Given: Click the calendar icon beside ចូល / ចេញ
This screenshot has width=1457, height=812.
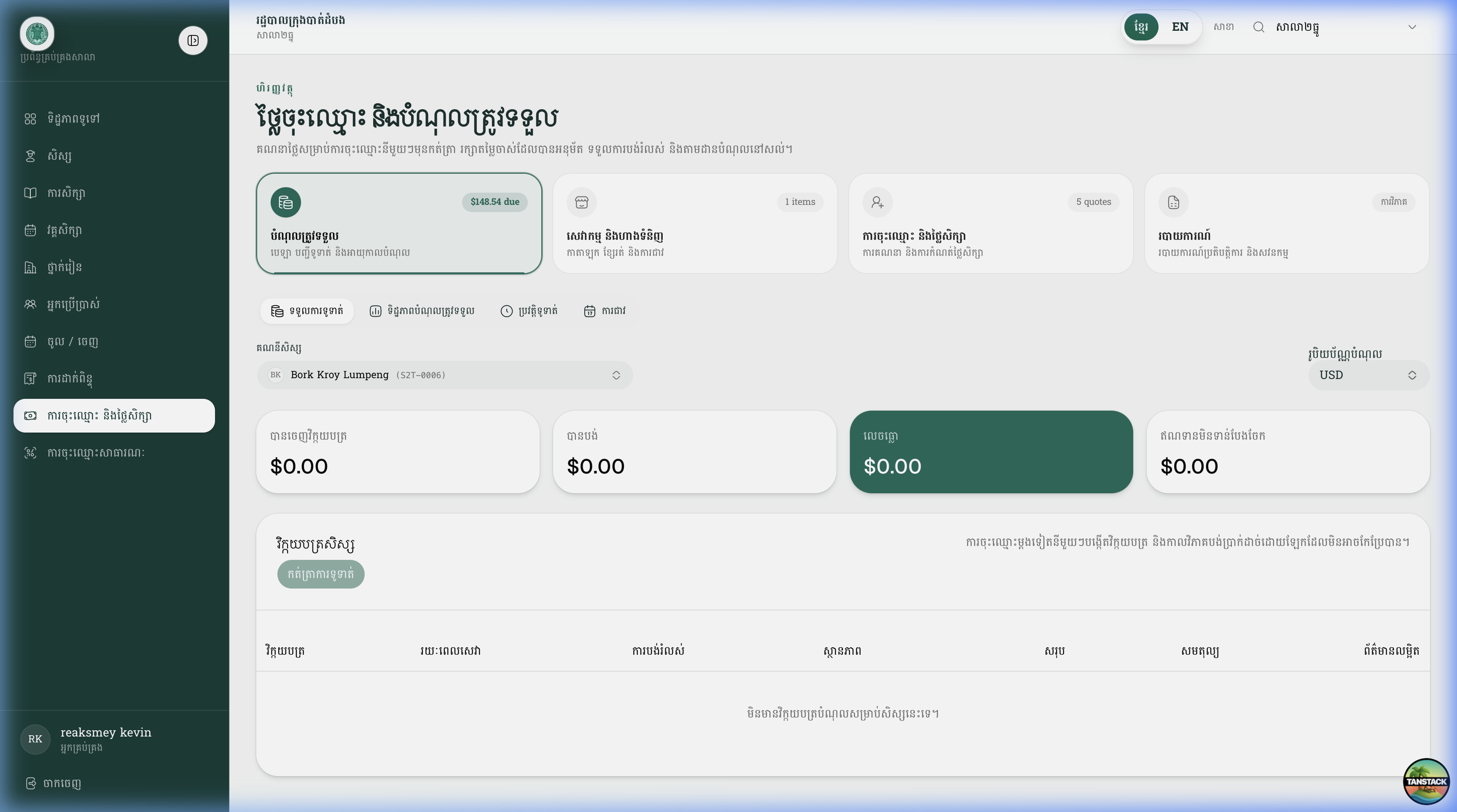Looking at the screenshot, I should pos(30,341).
